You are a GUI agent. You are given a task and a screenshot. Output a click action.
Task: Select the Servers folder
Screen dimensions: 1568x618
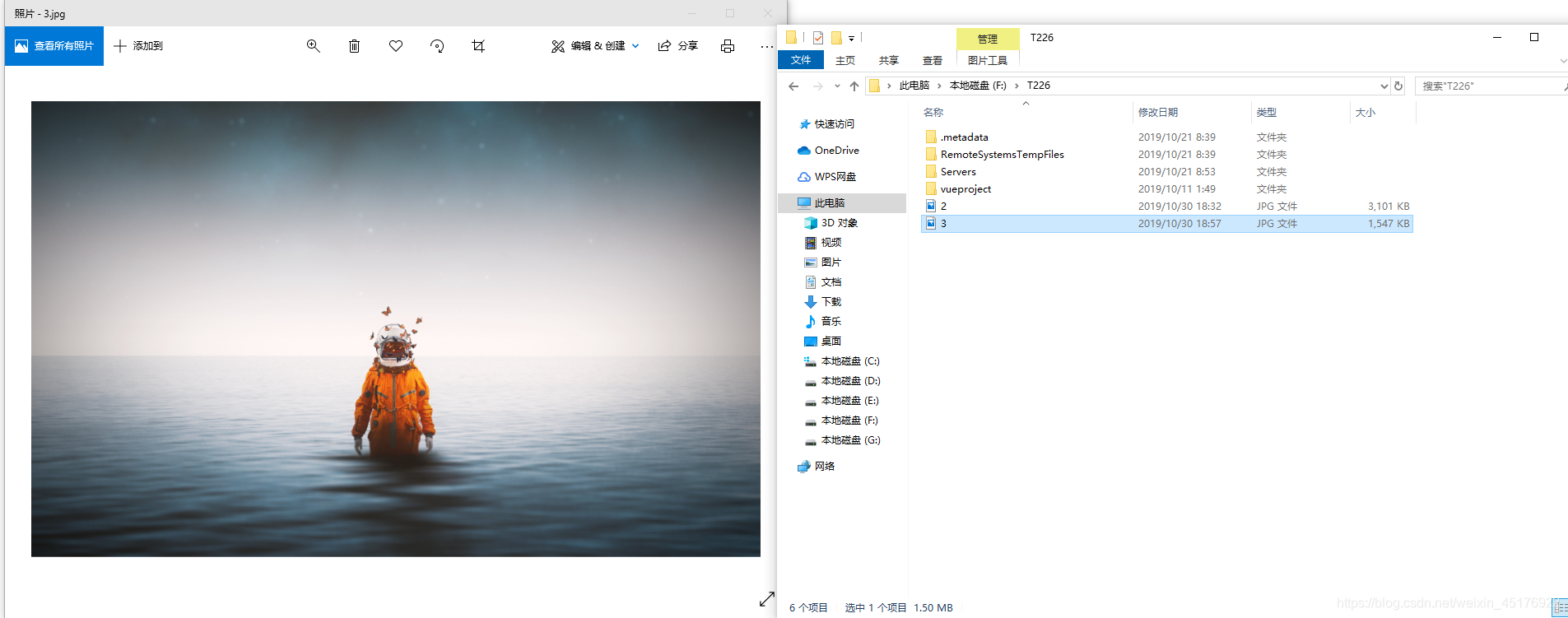[1167, 172]
